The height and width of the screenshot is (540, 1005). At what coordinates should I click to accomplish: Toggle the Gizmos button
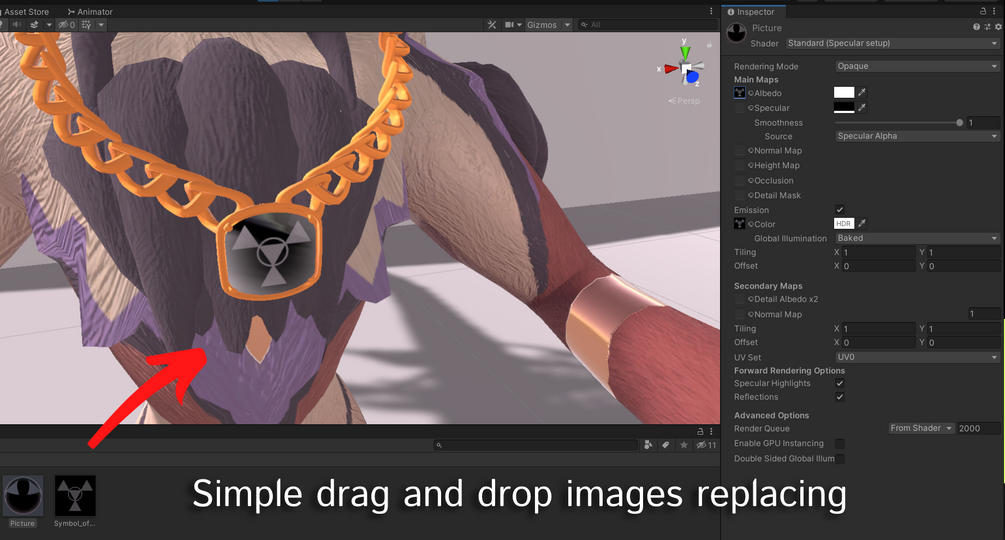(542, 24)
